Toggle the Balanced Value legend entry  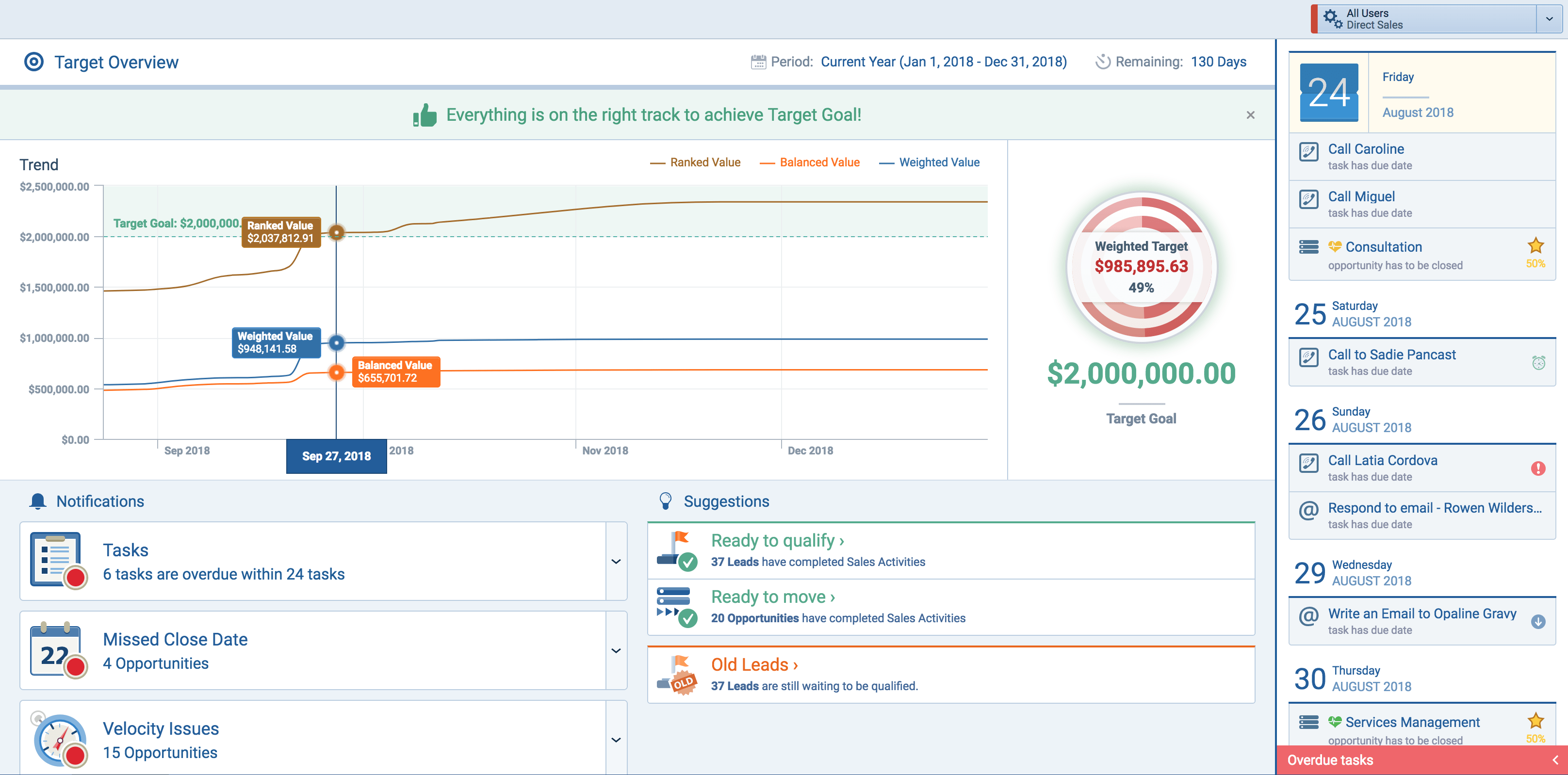coord(810,162)
